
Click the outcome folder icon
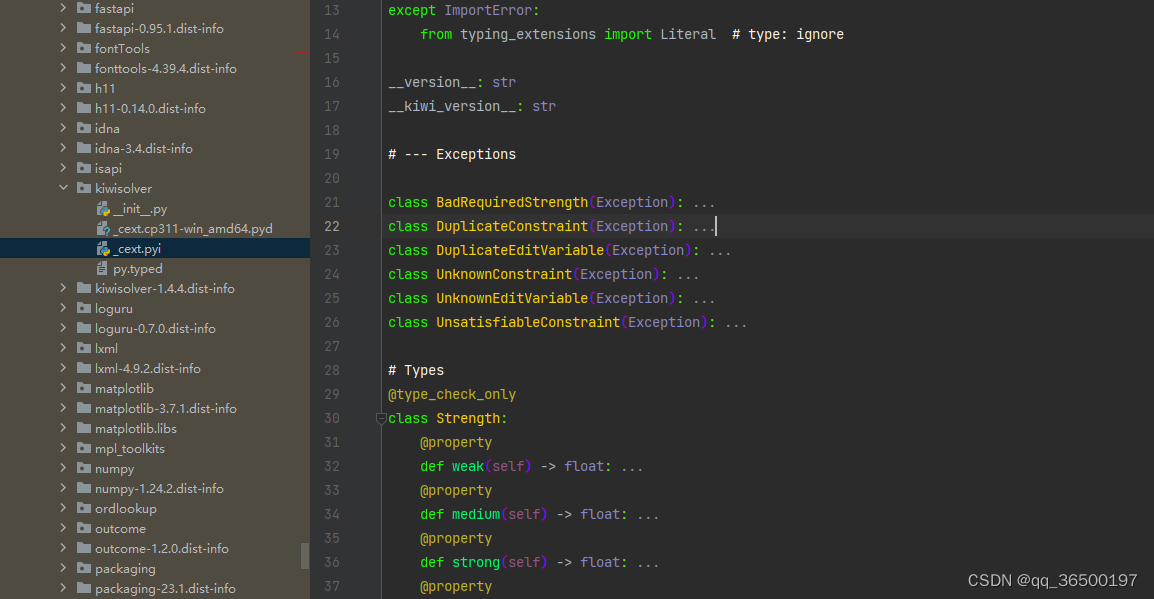tap(84, 528)
